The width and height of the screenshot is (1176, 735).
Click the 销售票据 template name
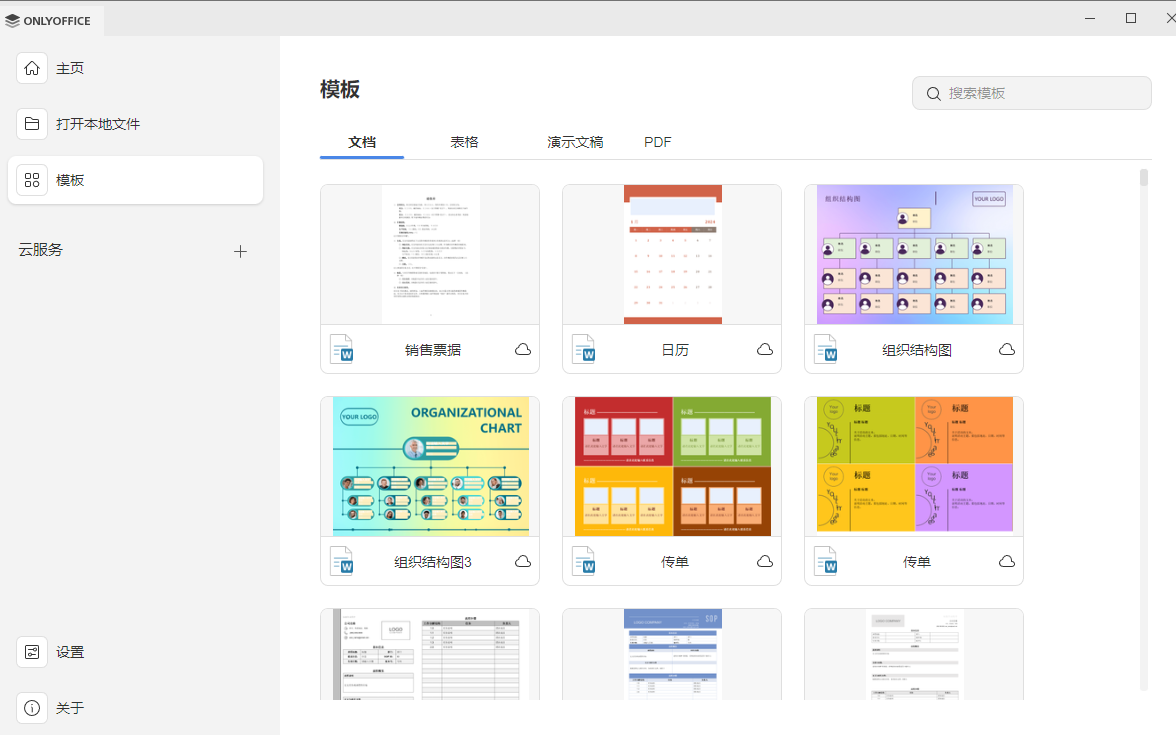coord(433,350)
